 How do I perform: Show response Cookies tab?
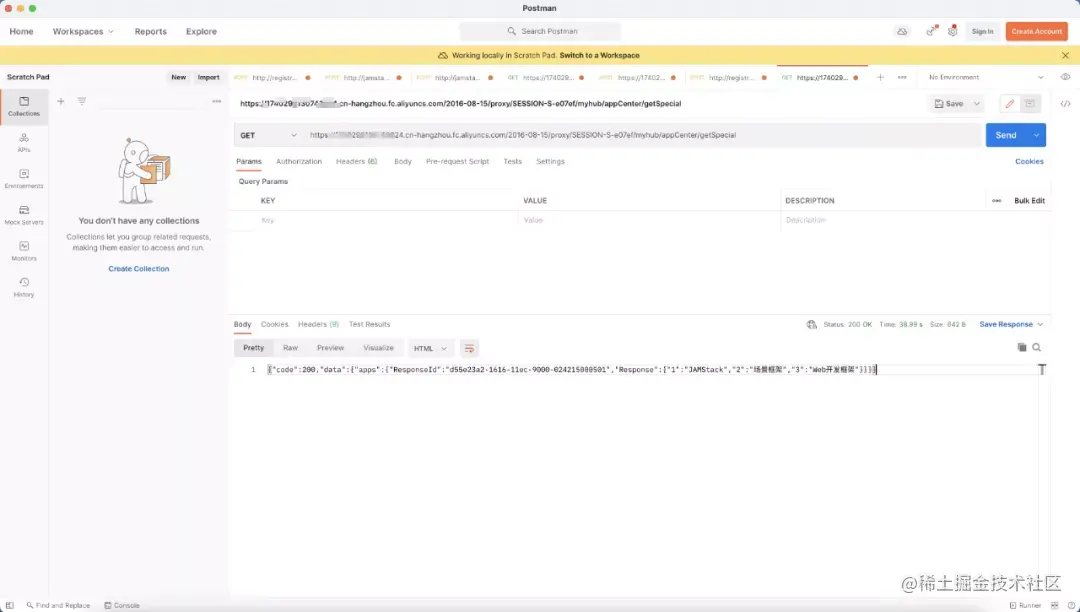pyautogui.click(x=274, y=324)
